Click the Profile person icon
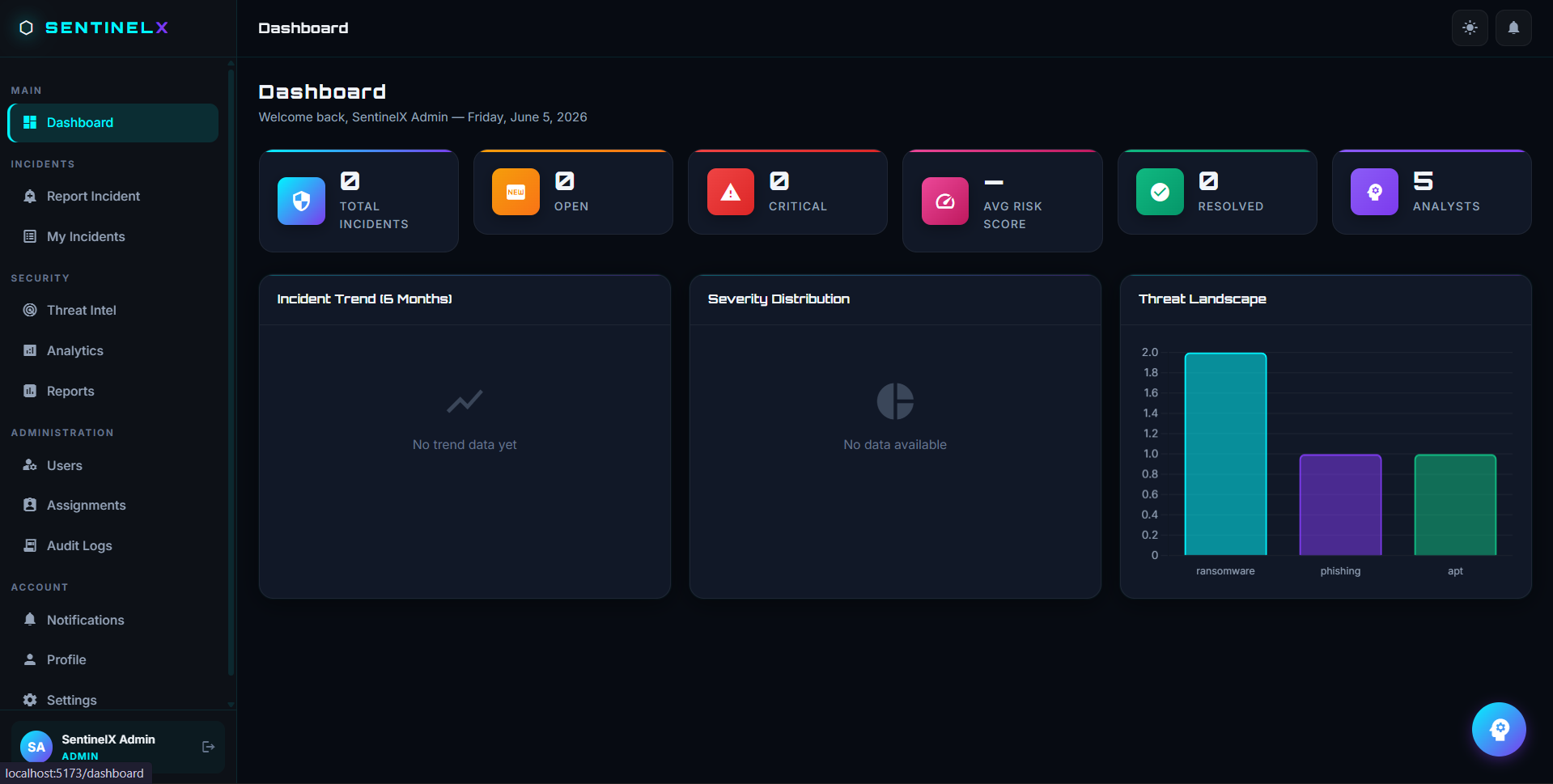This screenshot has width=1553, height=784. pos(30,659)
